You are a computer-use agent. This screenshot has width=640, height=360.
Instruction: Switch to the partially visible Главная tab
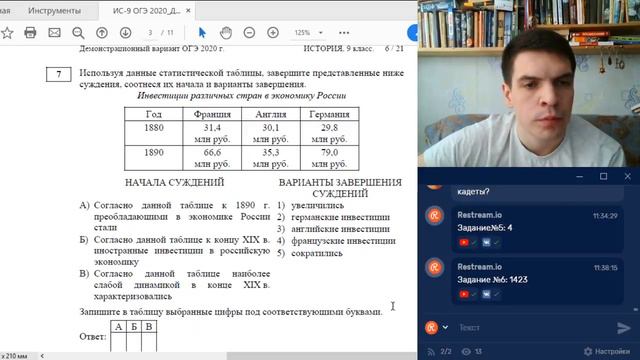(x=5, y=11)
